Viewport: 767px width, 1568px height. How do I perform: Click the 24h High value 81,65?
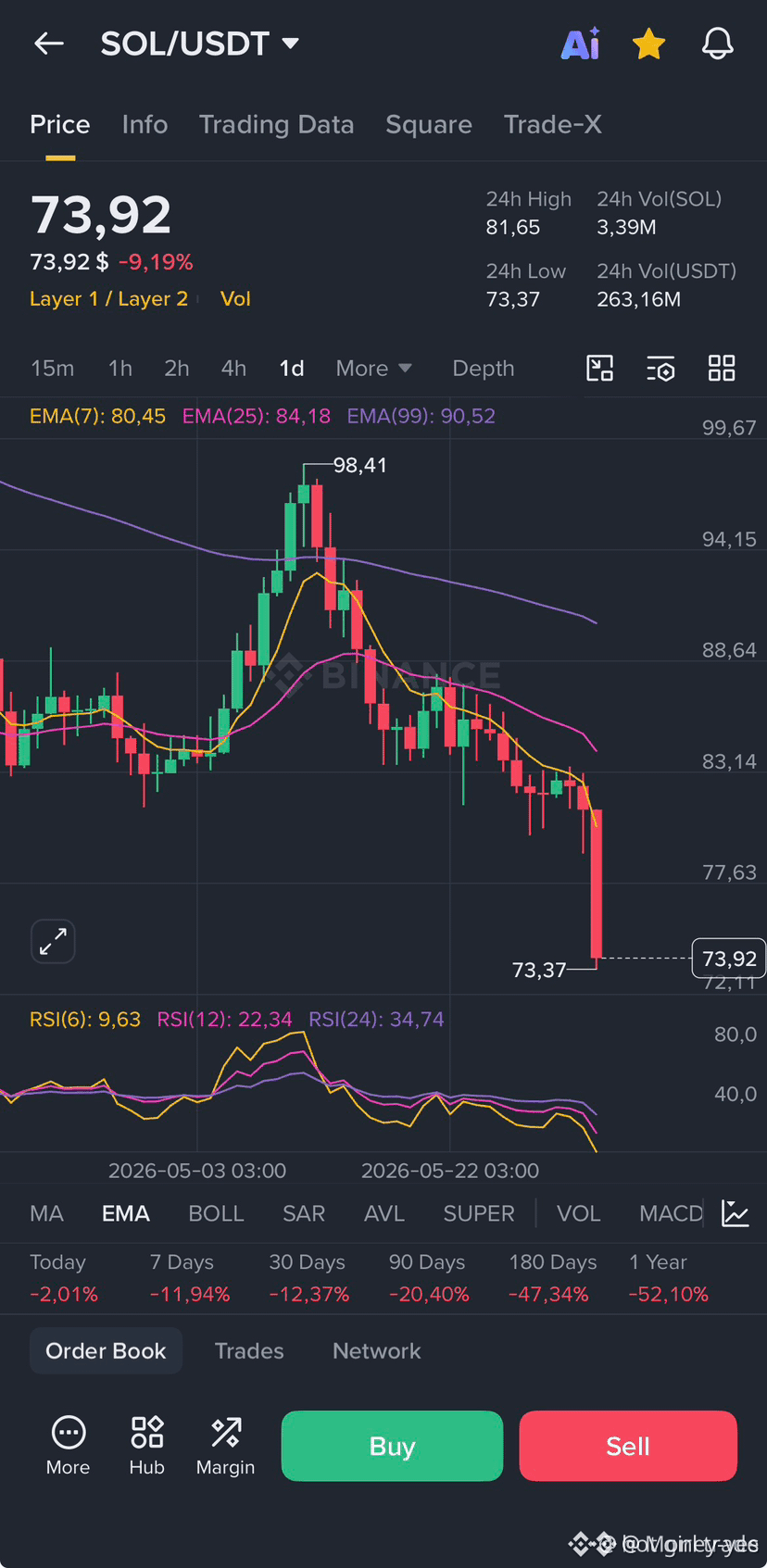tap(513, 228)
